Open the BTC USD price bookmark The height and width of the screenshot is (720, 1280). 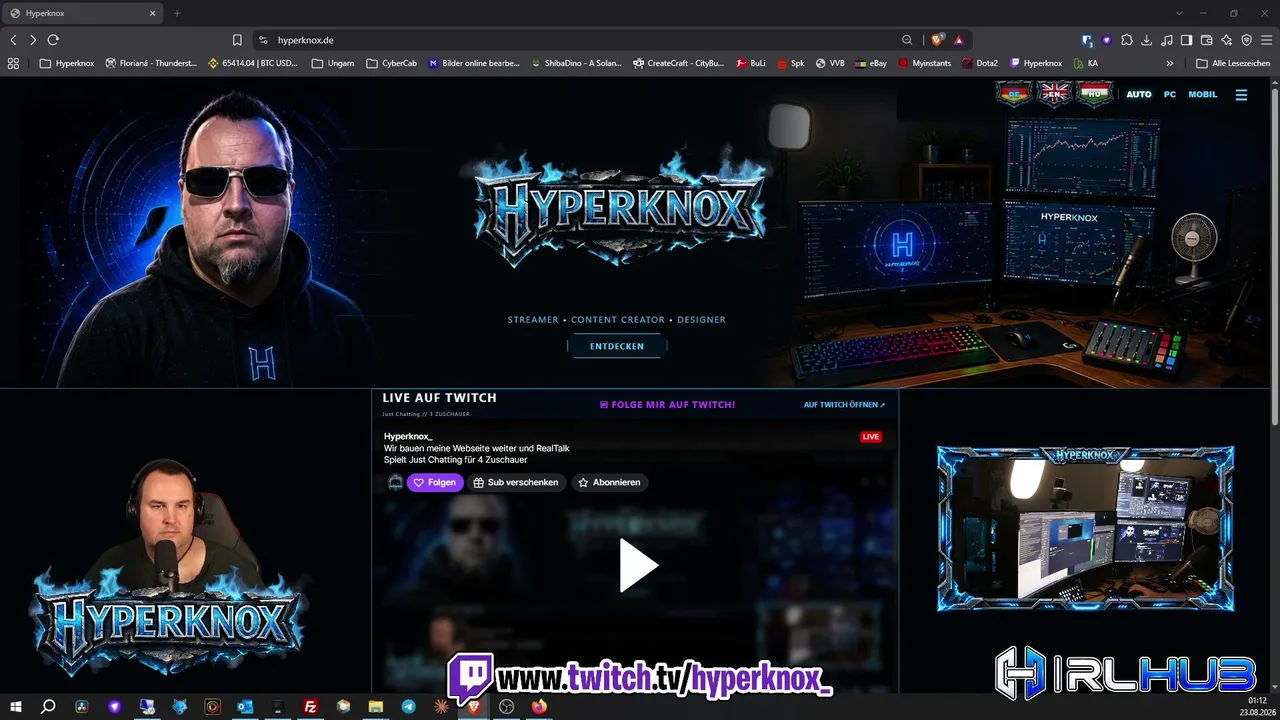253,63
